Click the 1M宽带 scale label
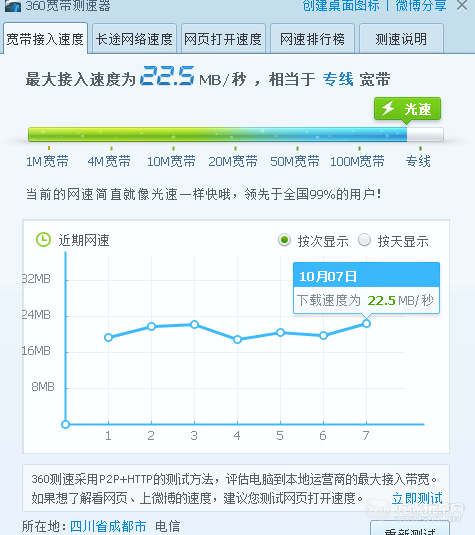Viewport: 475px width, 535px height. coord(47,161)
